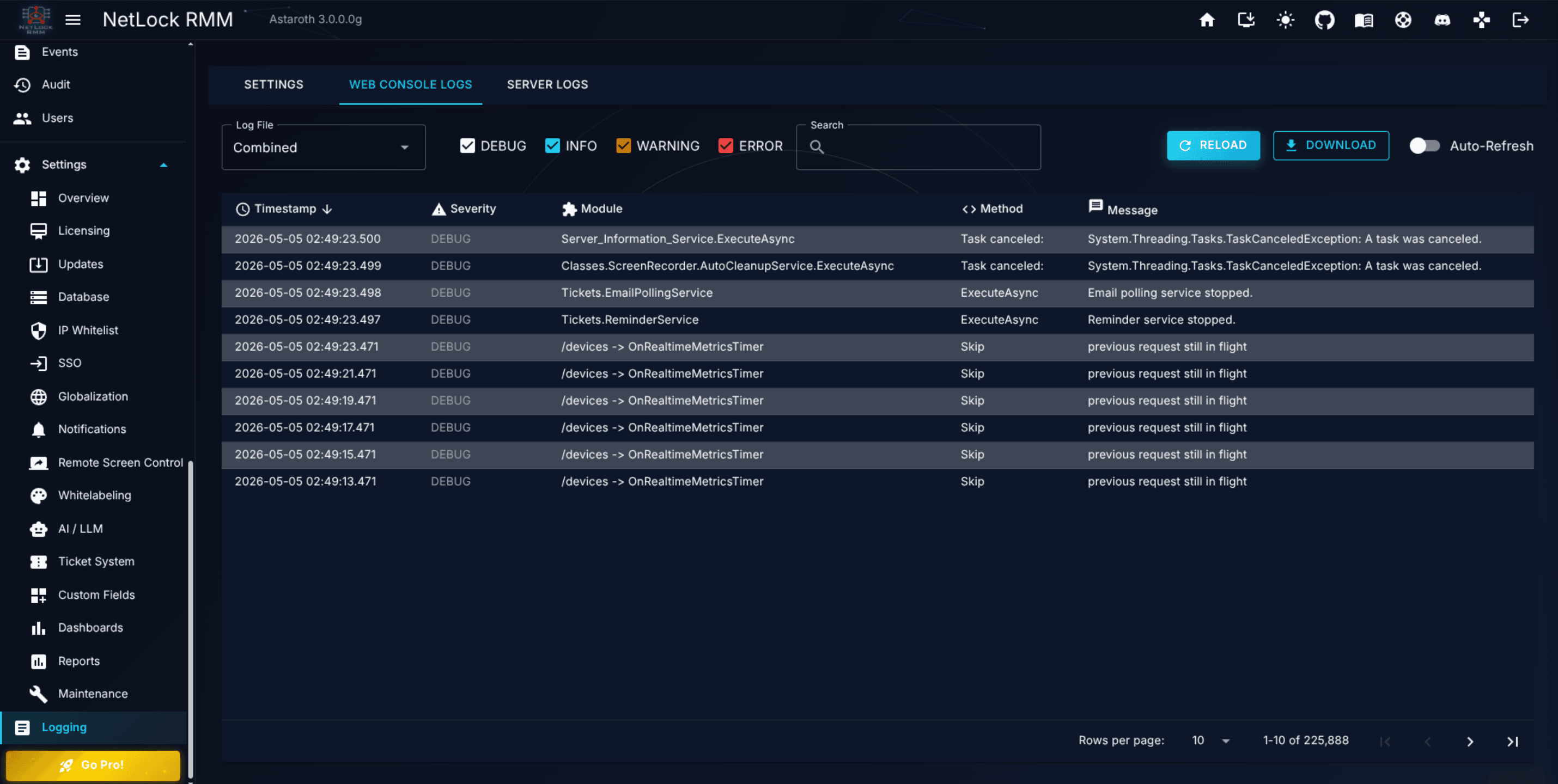
Task: Open Licensing settings
Action: 94,231
